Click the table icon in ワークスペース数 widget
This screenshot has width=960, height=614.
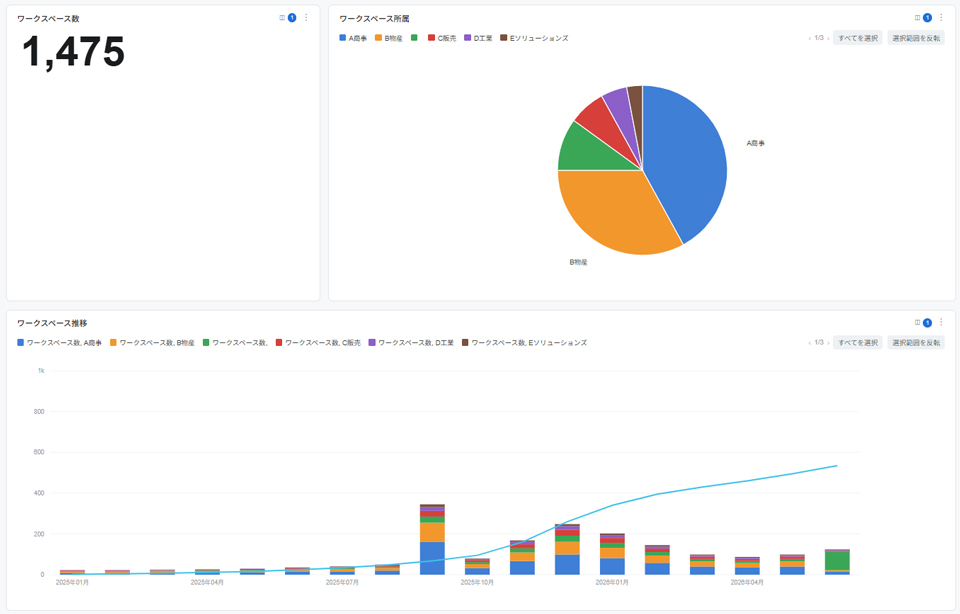tap(282, 18)
